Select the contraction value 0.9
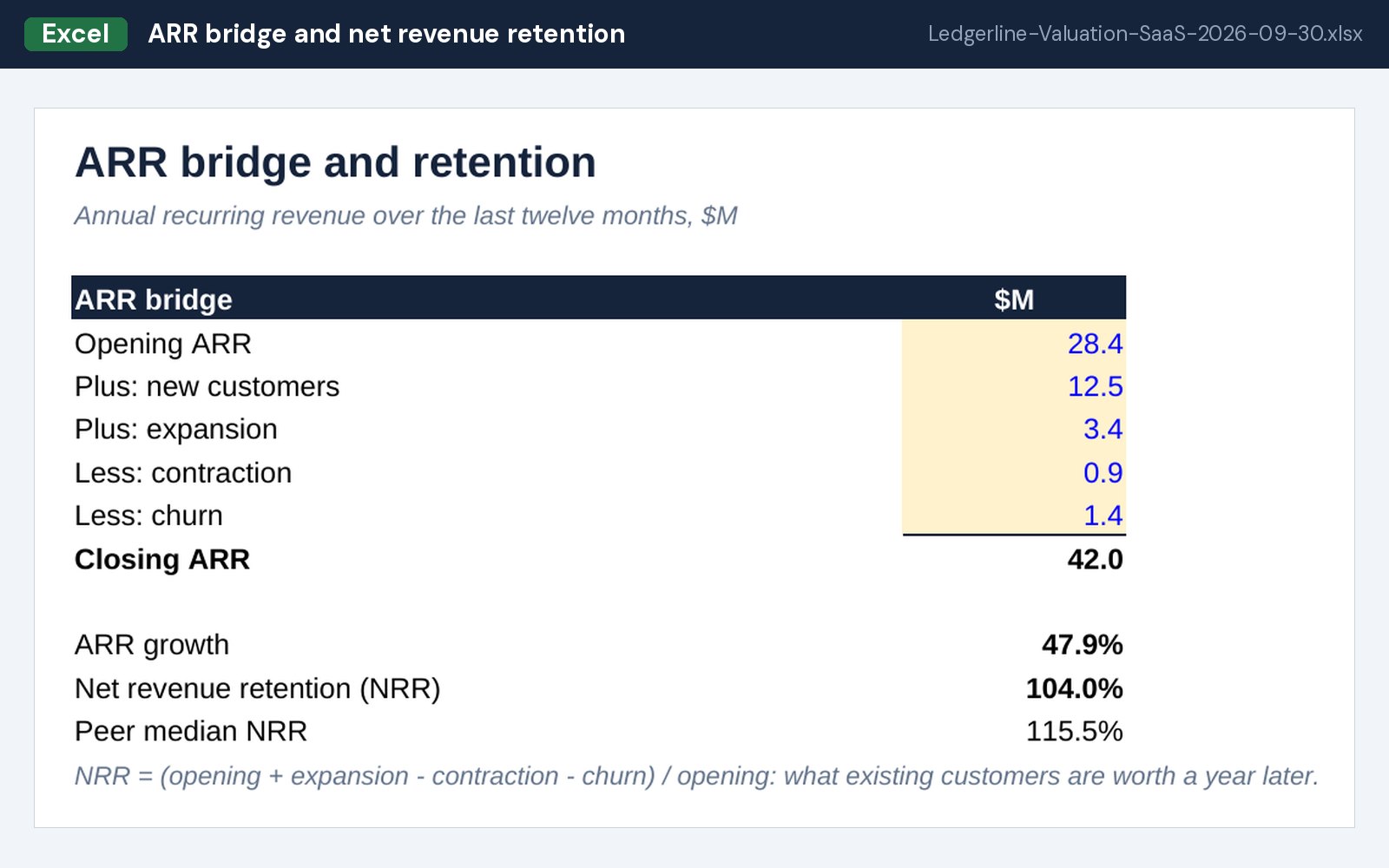 pos(1103,472)
